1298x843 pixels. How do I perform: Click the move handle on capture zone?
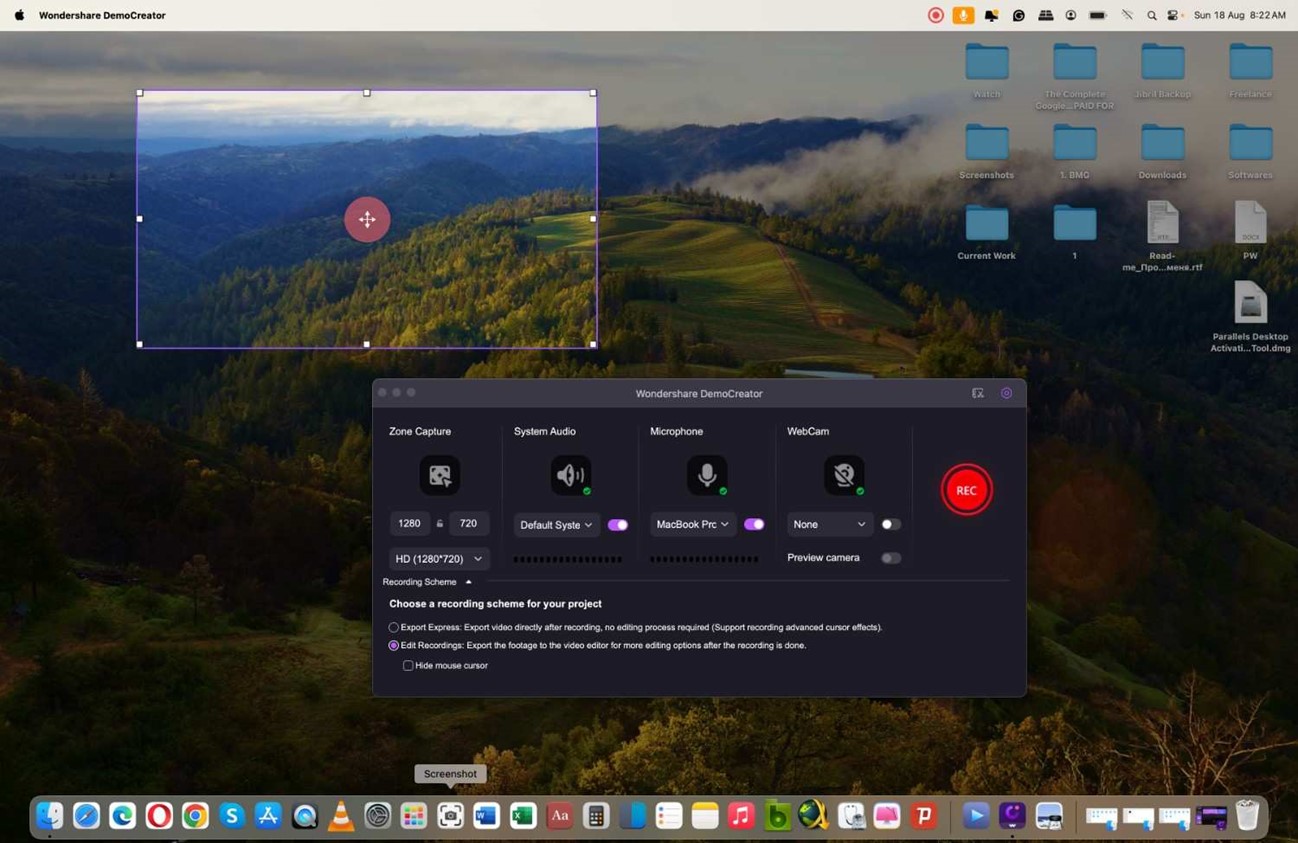tap(367, 219)
